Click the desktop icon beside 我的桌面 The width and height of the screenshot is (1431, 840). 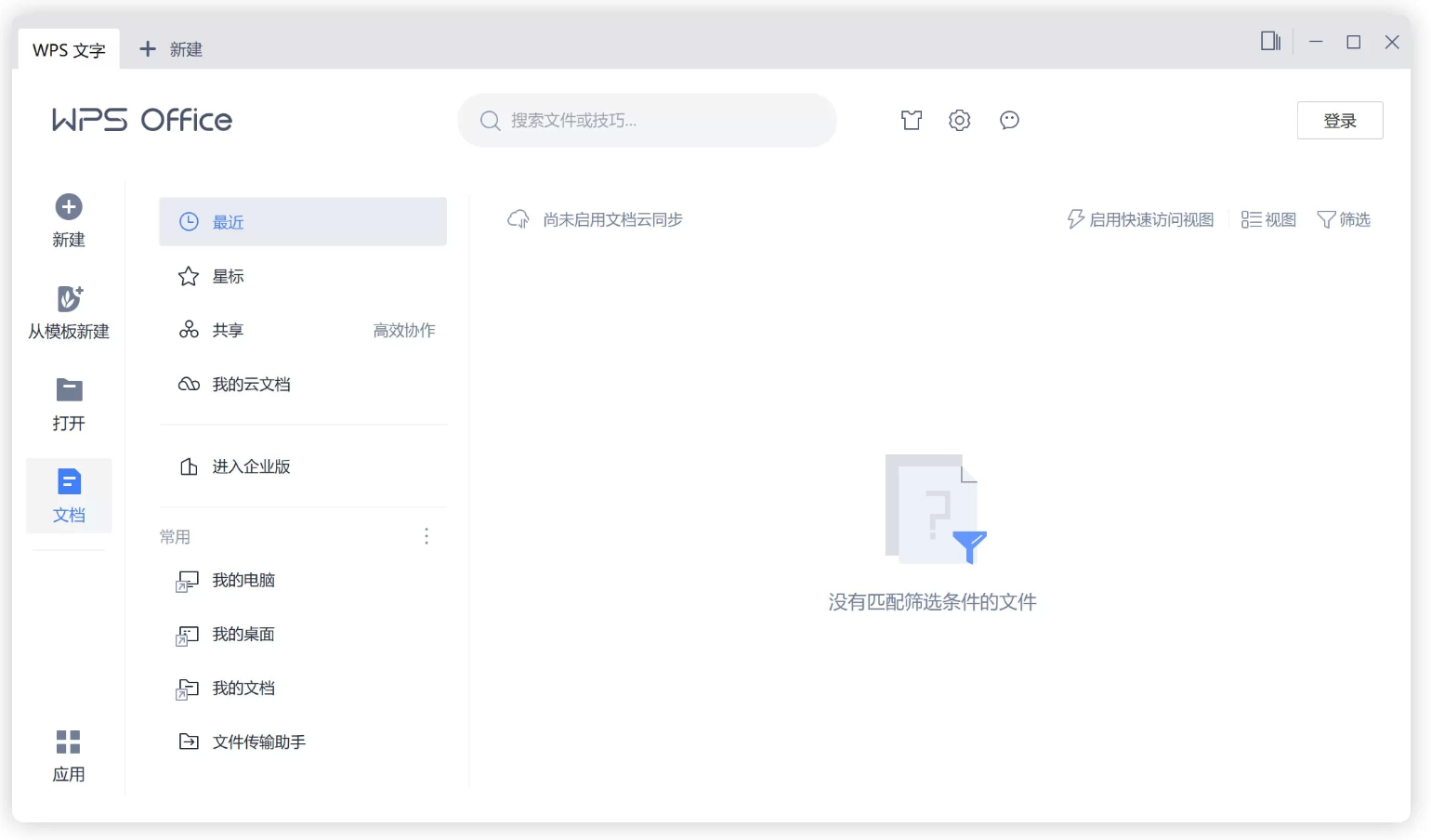(x=188, y=635)
